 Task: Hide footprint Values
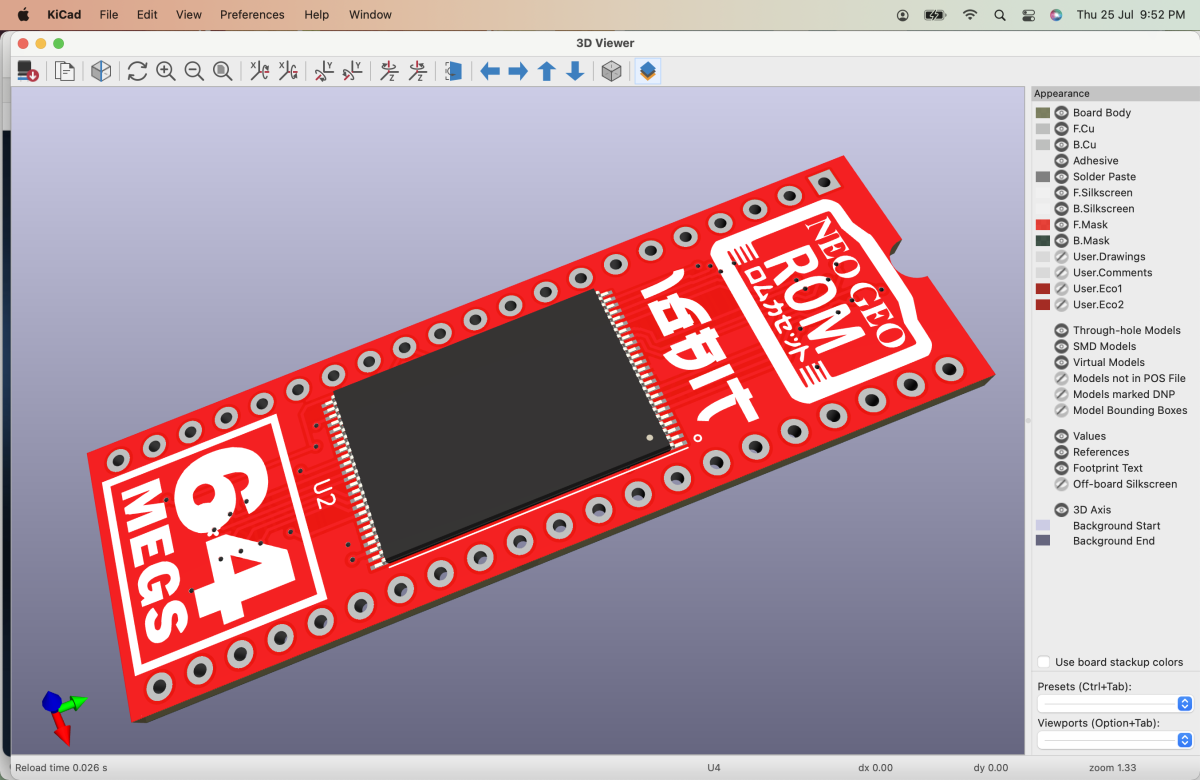click(1062, 437)
